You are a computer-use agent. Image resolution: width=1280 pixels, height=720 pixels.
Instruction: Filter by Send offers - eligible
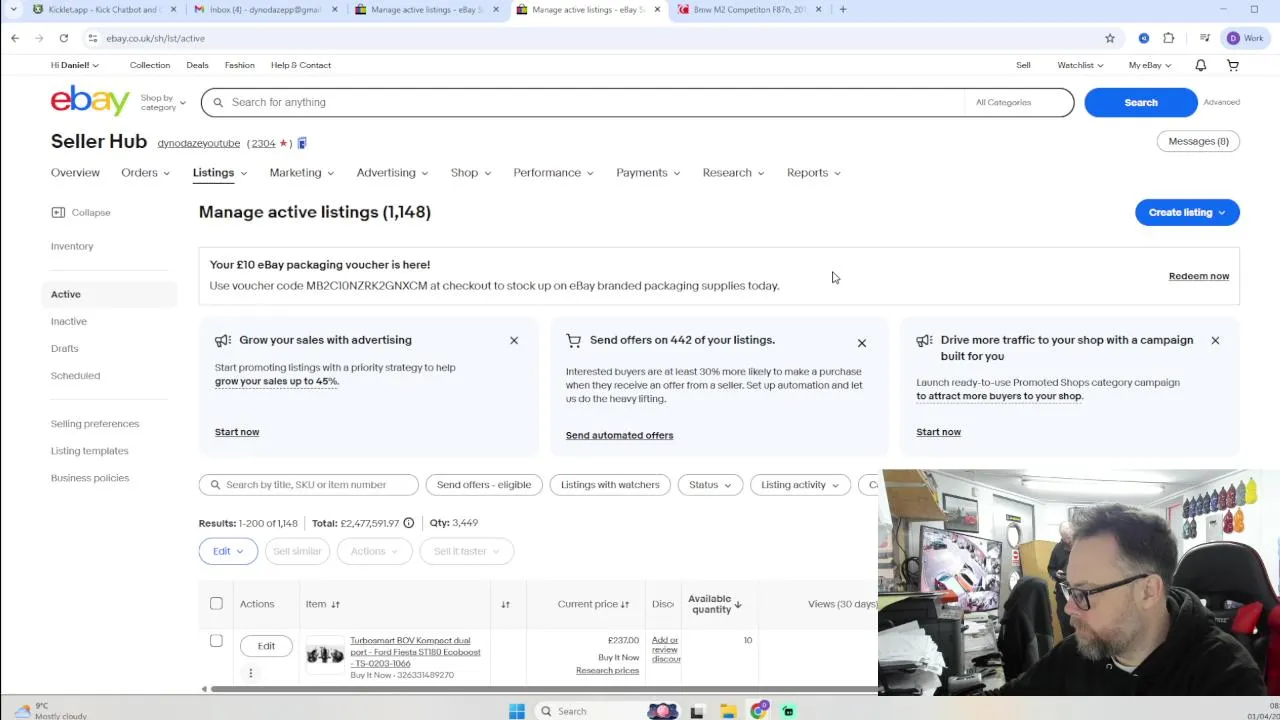[484, 485]
